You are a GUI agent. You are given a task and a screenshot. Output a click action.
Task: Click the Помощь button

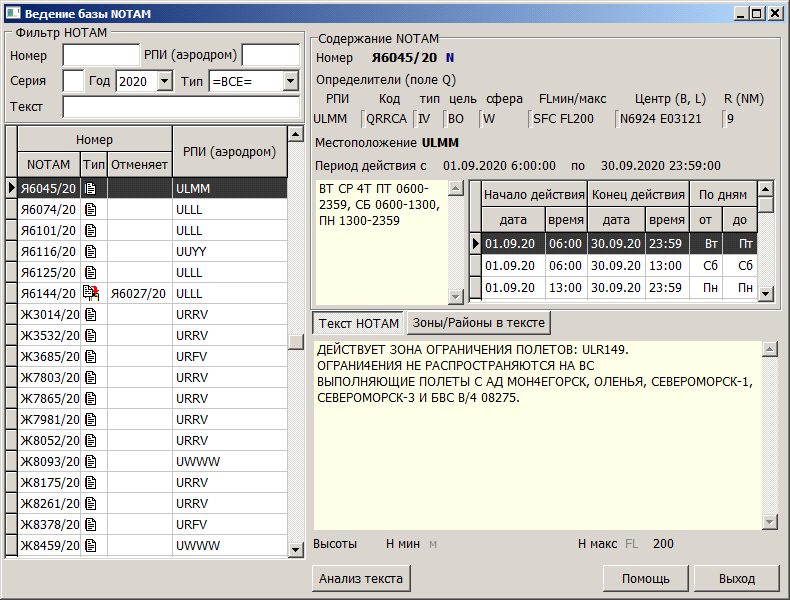645,578
